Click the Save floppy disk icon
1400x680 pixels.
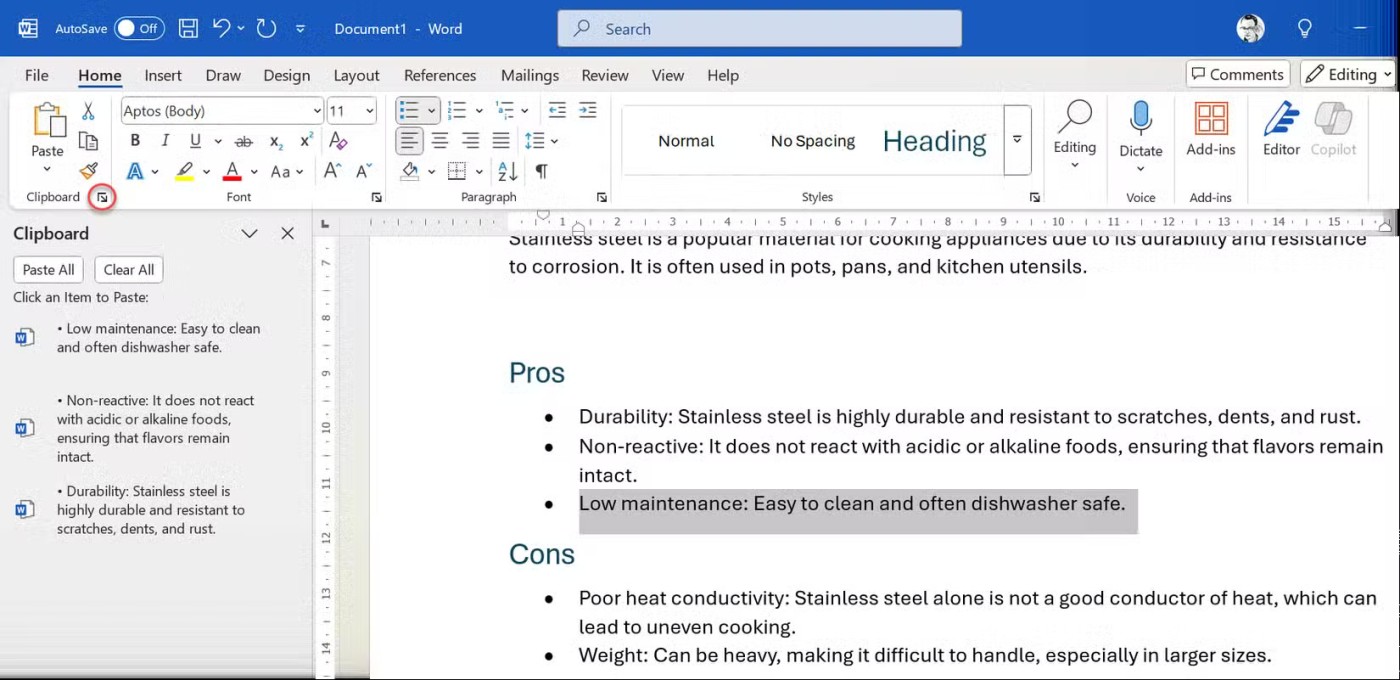(x=188, y=29)
